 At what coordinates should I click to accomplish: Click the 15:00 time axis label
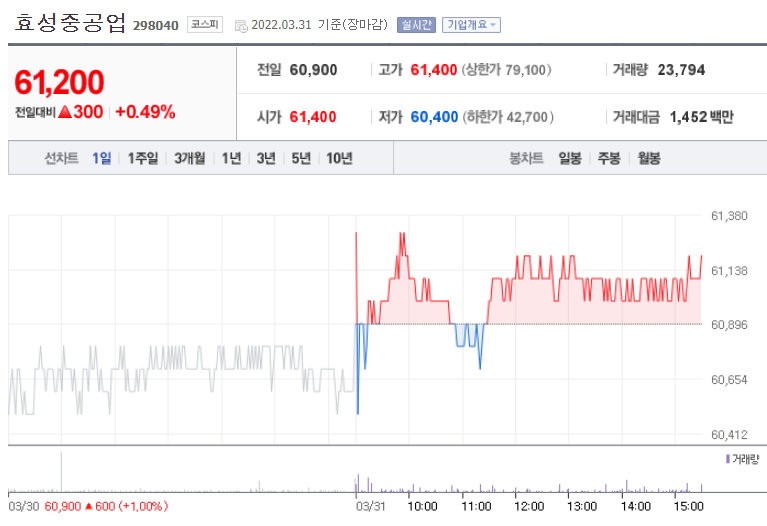tap(688, 506)
